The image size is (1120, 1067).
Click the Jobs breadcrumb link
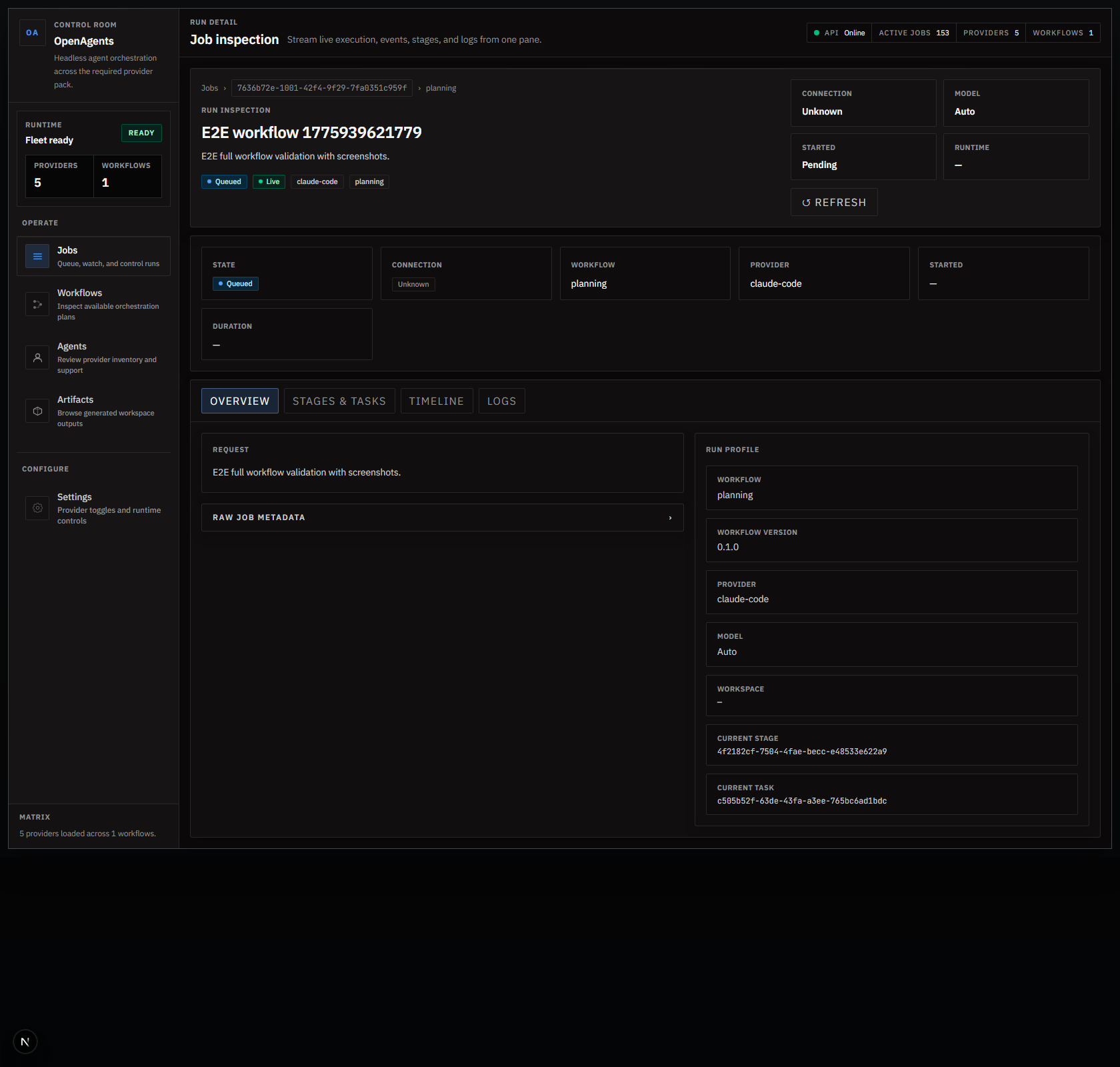coord(210,88)
